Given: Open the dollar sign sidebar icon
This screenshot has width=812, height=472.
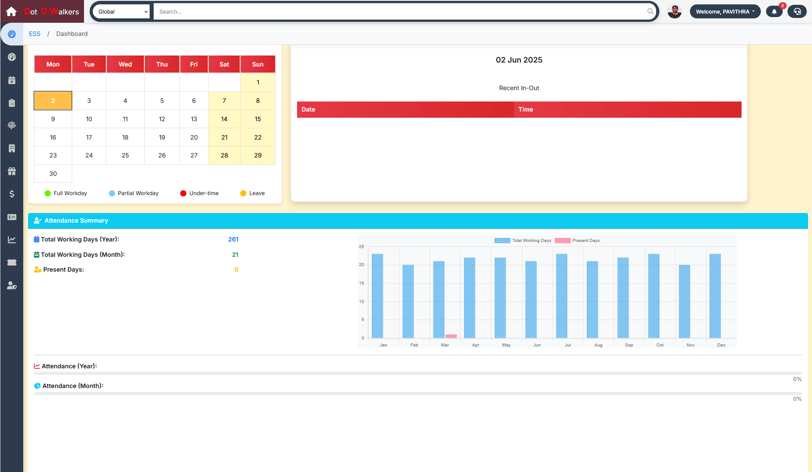Looking at the screenshot, I should pyautogui.click(x=12, y=194).
